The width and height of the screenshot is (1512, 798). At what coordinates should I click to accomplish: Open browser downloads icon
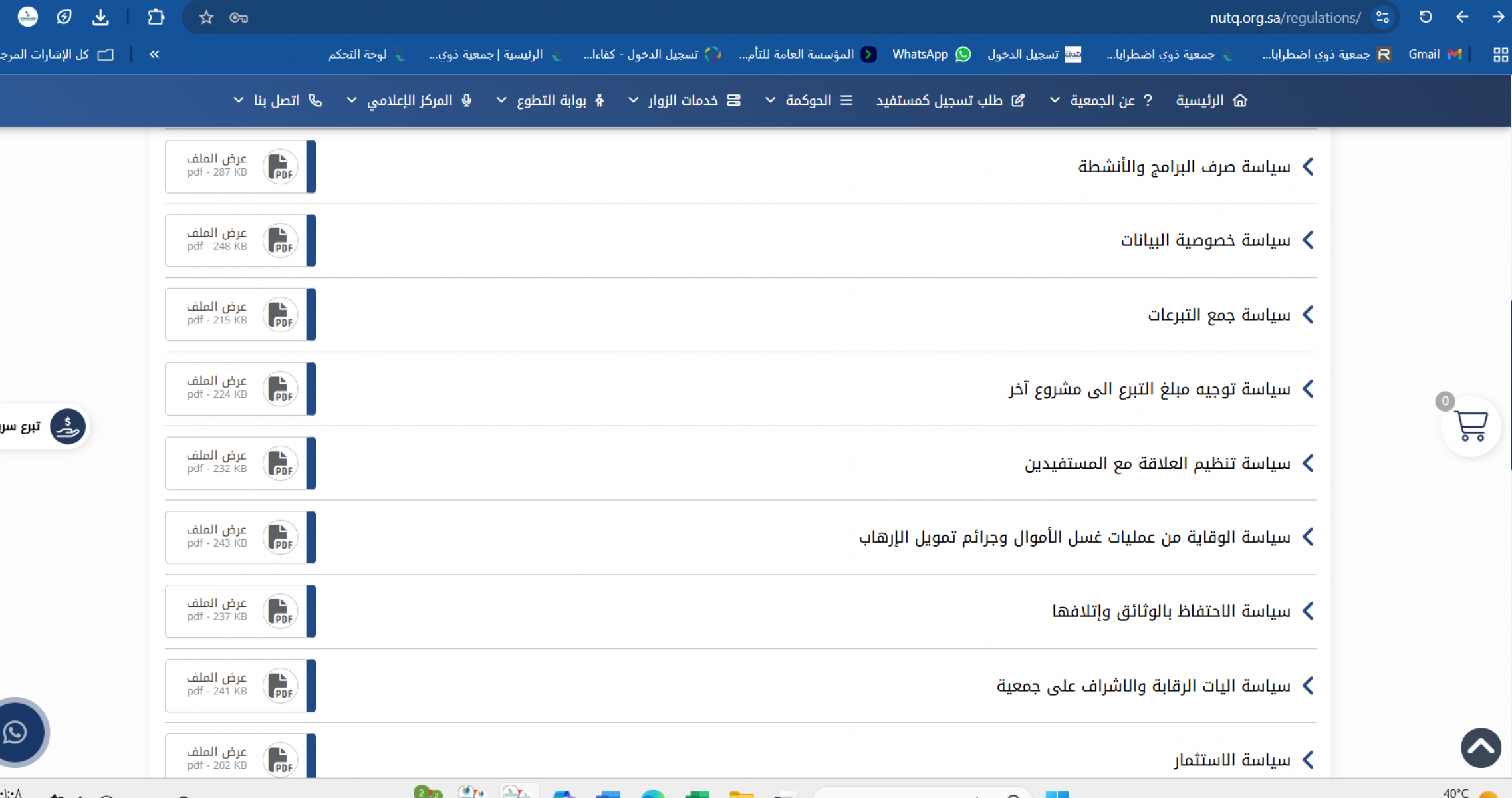pyautogui.click(x=100, y=17)
